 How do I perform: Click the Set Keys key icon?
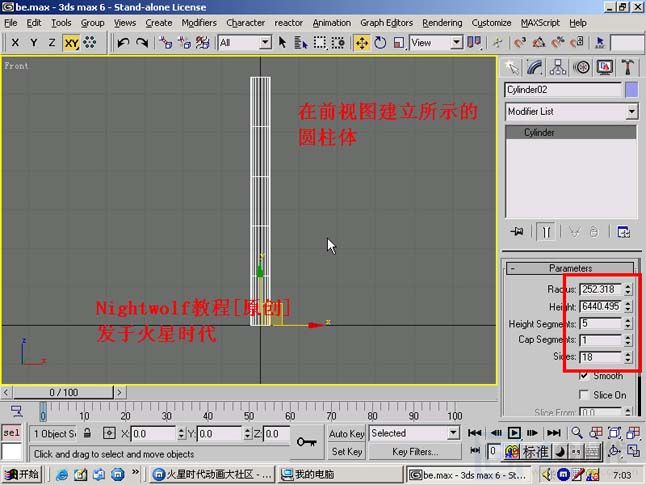(x=307, y=442)
